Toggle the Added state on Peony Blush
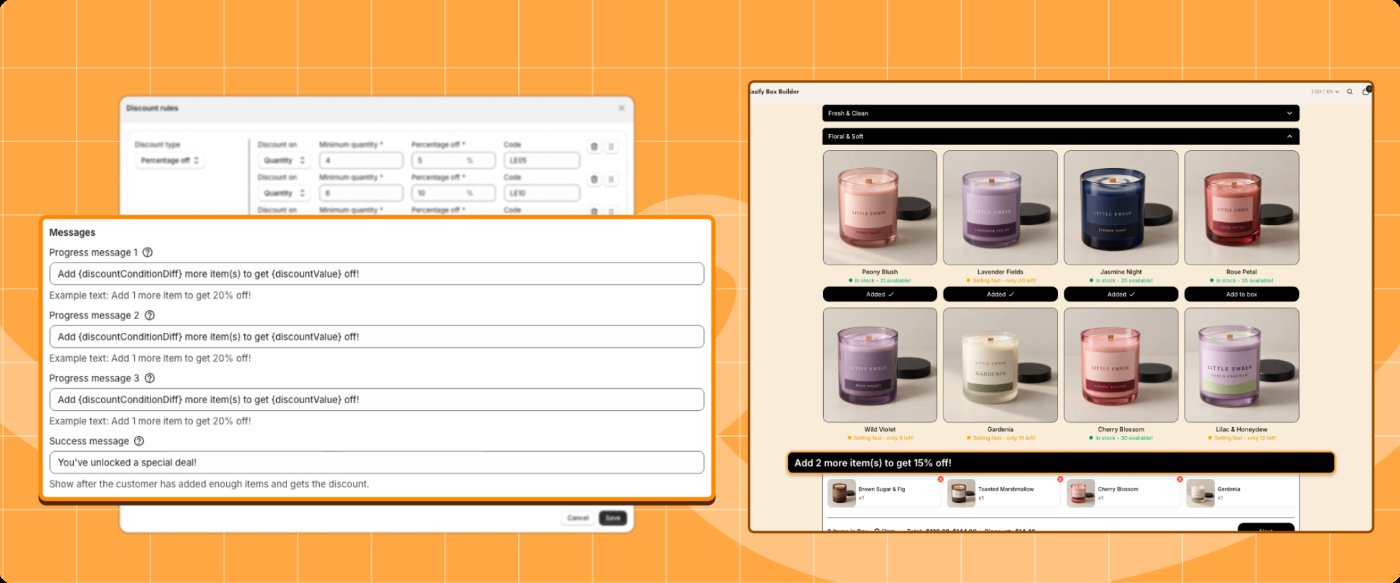This screenshot has width=1400, height=583. (880, 294)
